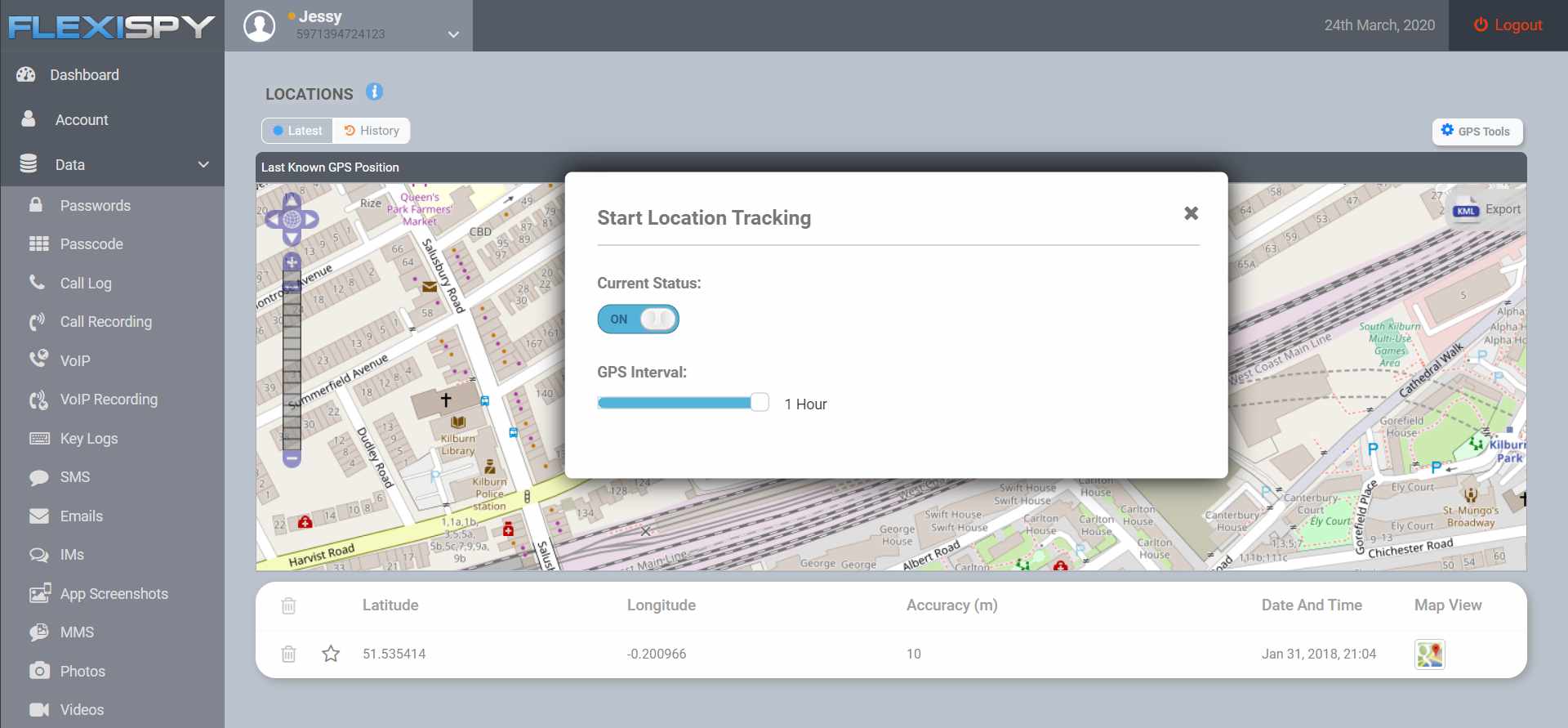Click the longitude value -0.200966
This screenshot has height=728, width=1568.
(x=657, y=654)
